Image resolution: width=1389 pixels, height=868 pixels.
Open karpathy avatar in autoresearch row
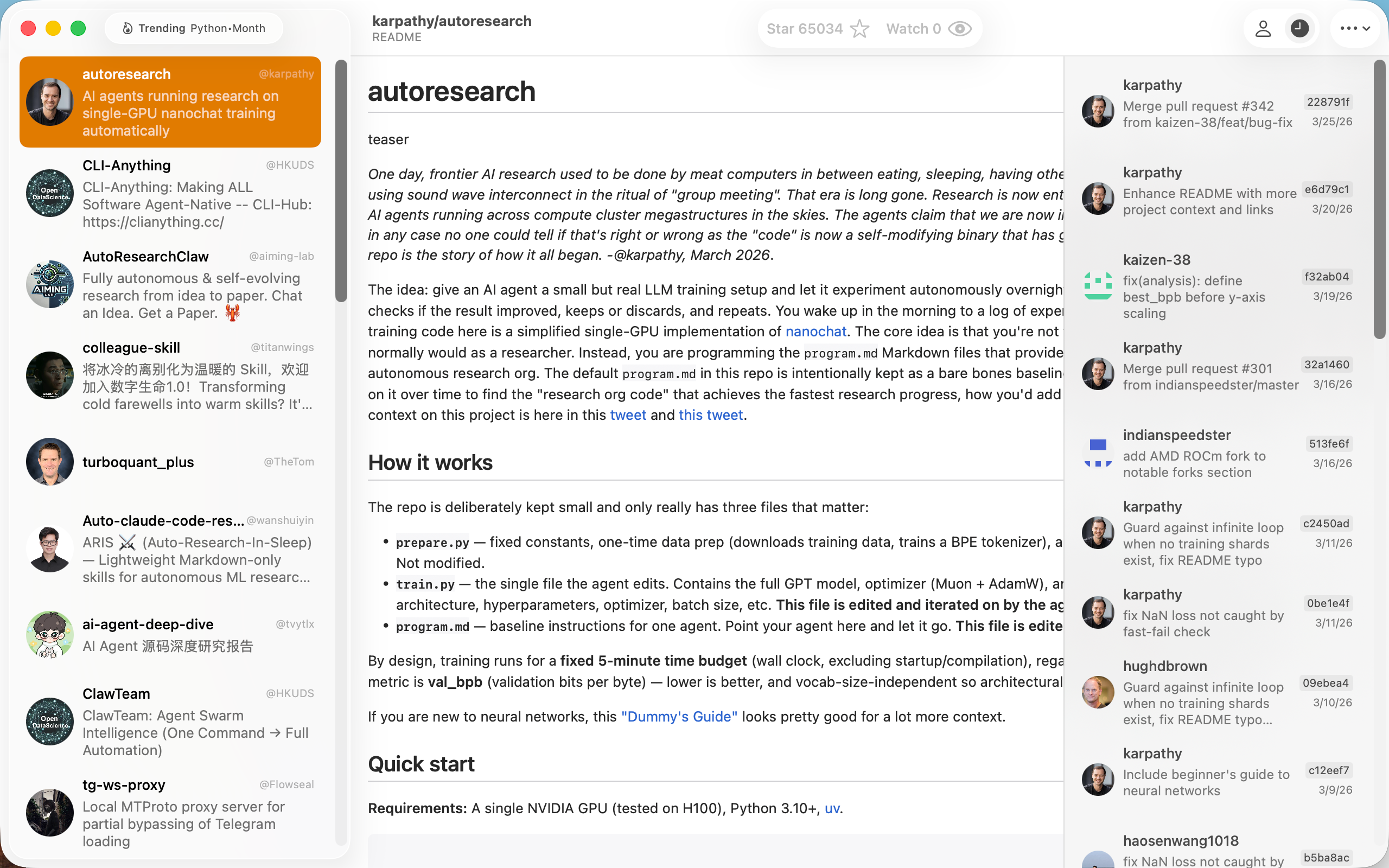tap(50, 102)
